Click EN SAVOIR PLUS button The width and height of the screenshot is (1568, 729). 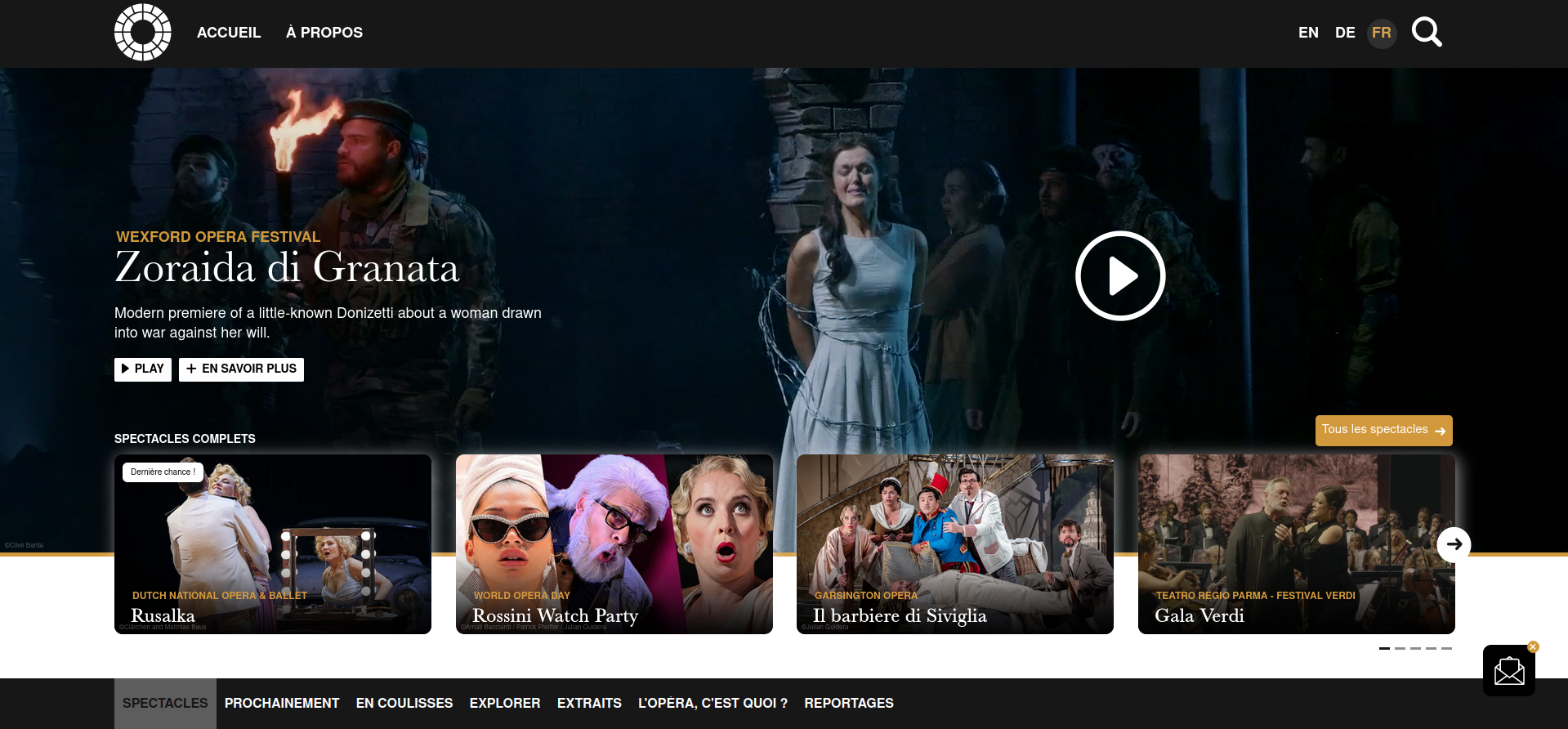241,369
